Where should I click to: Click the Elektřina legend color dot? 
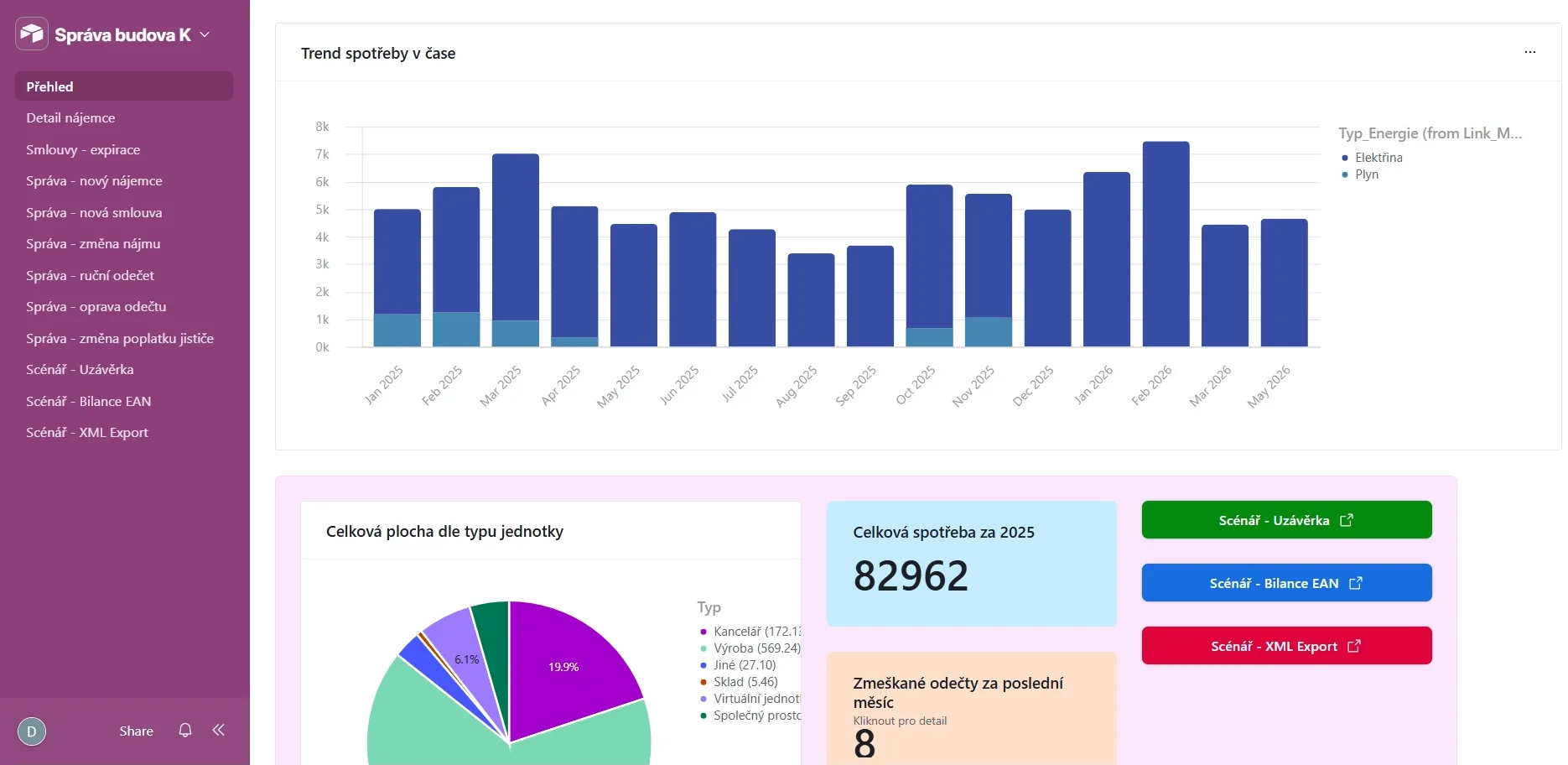pos(1345,158)
